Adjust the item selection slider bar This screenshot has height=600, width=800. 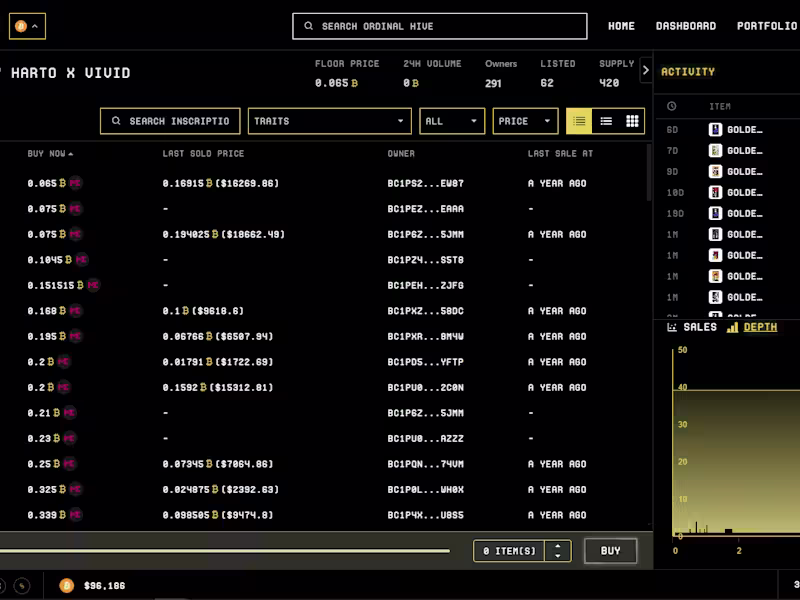tap(224, 551)
